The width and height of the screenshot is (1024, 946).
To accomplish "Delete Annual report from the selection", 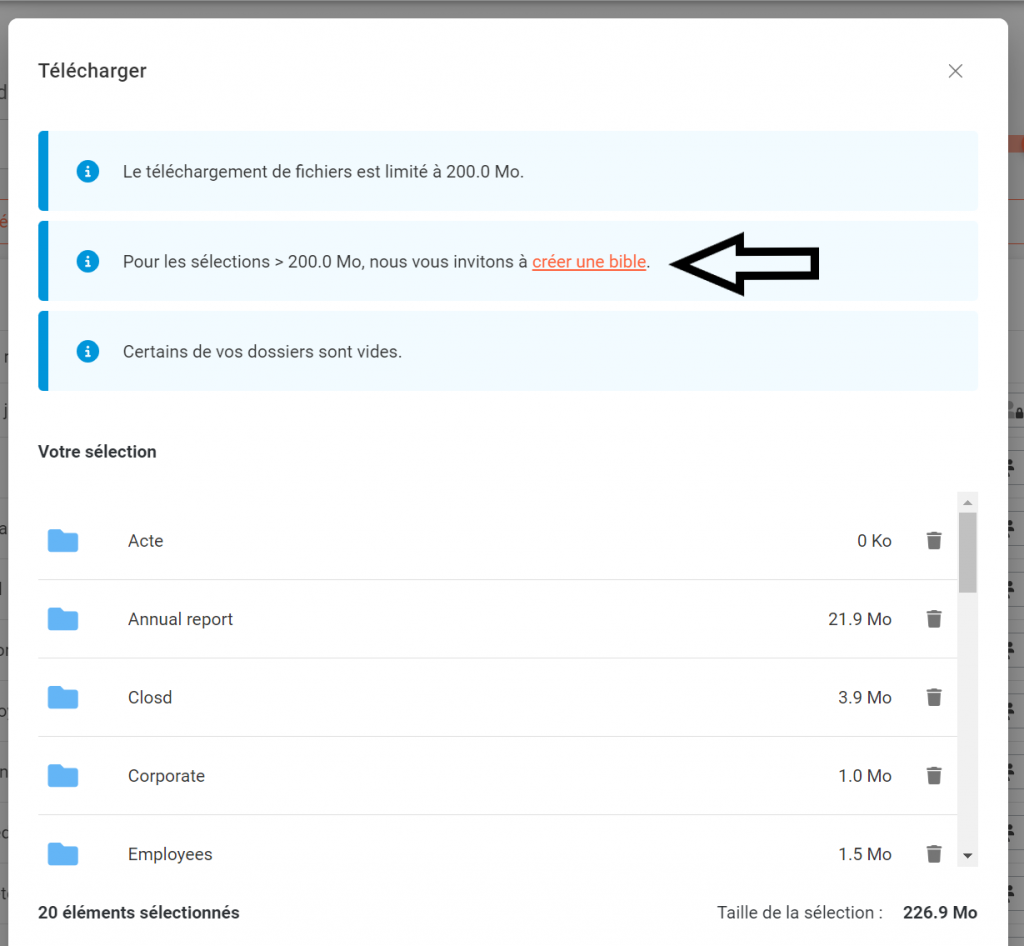I will [934, 619].
